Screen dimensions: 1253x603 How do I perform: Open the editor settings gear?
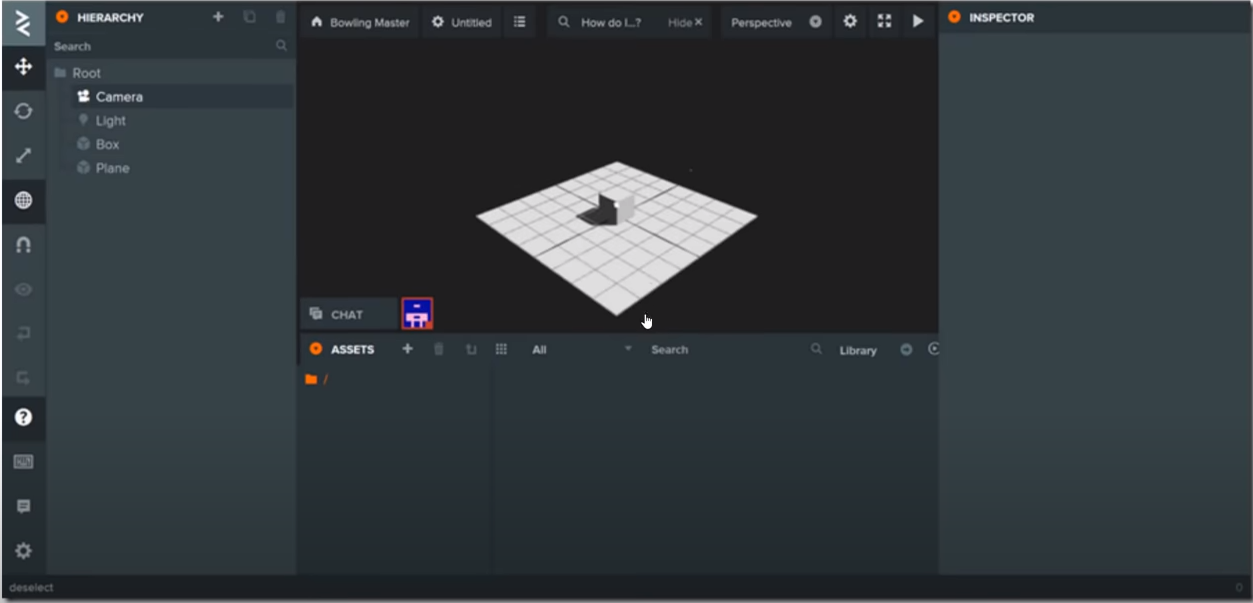tap(22, 549)
